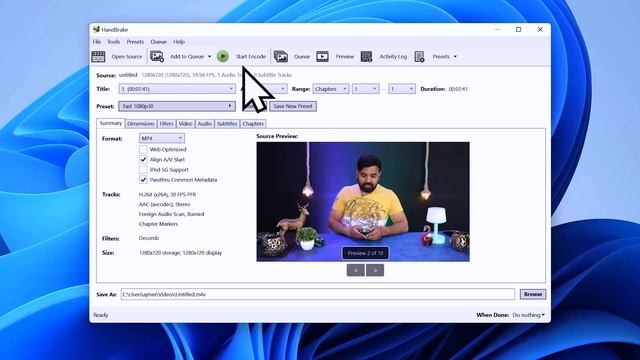Image resolution: width=640 pixels, height=360 pixels.
Task: Click the Preview toolbar label
Action: [x=345, y=57]
